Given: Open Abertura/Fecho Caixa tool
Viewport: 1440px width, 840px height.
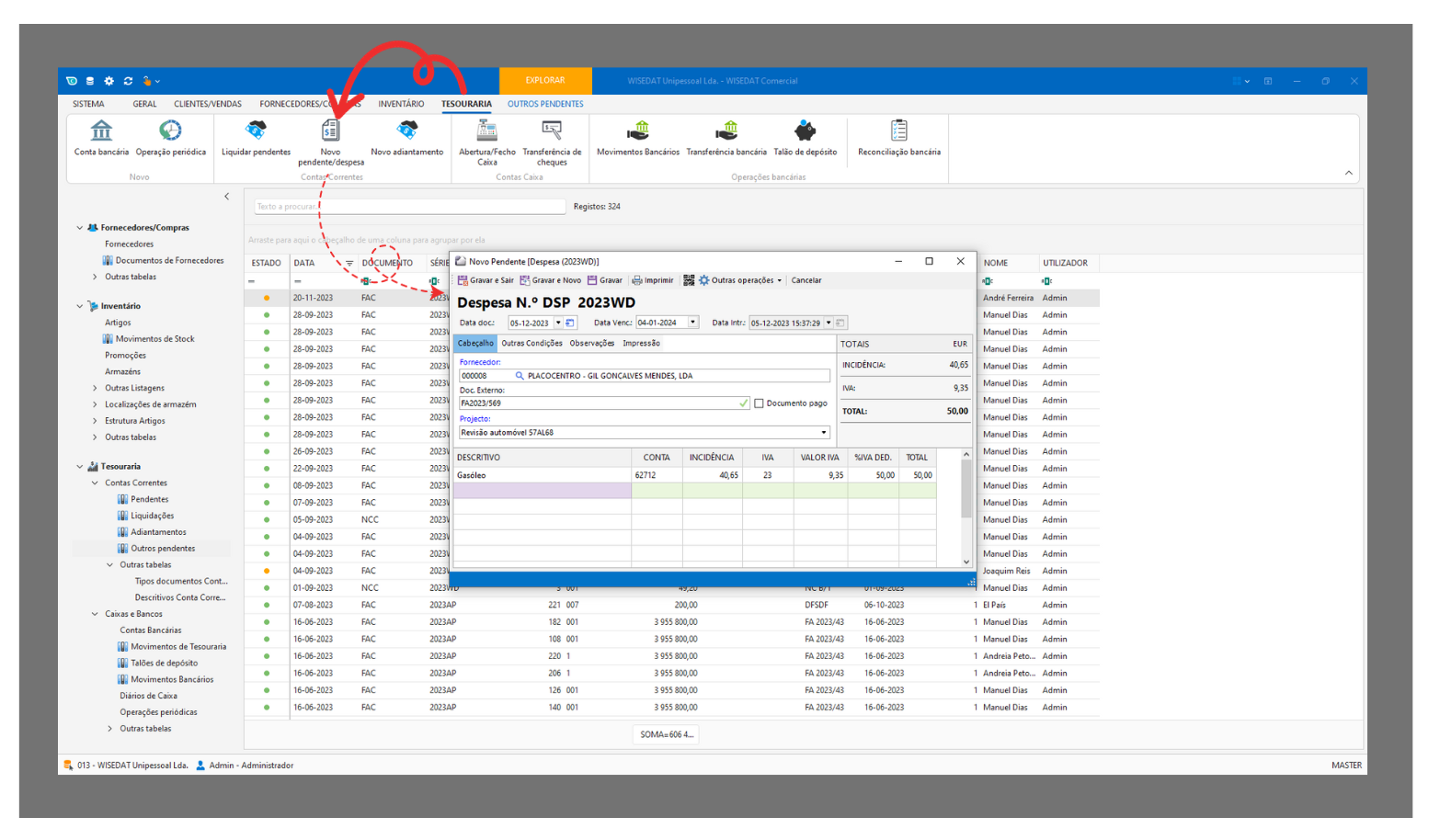Looking at the screenshot, I should (486, 131).
